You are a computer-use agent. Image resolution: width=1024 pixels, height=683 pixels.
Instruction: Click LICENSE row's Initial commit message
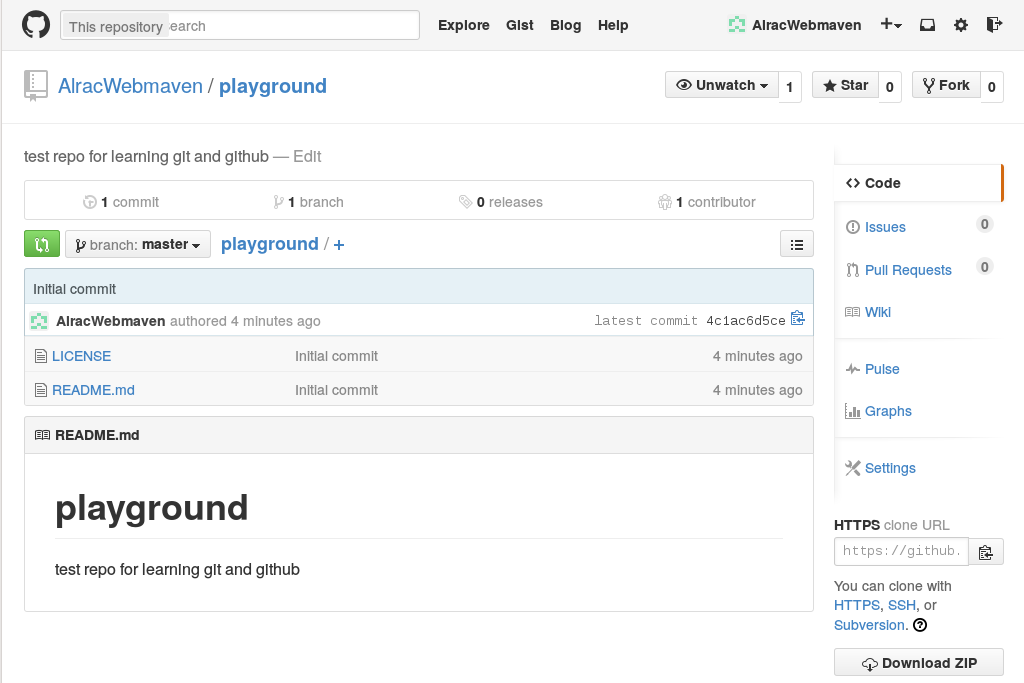pos(336,356)
